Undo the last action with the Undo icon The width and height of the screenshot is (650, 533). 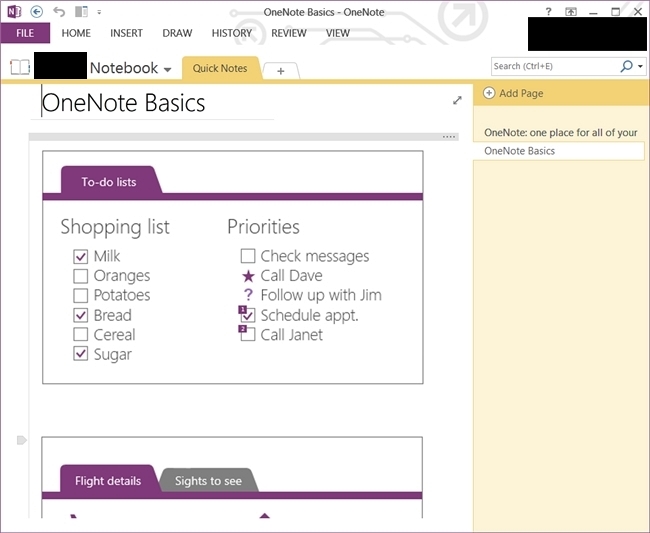[59, 12]
